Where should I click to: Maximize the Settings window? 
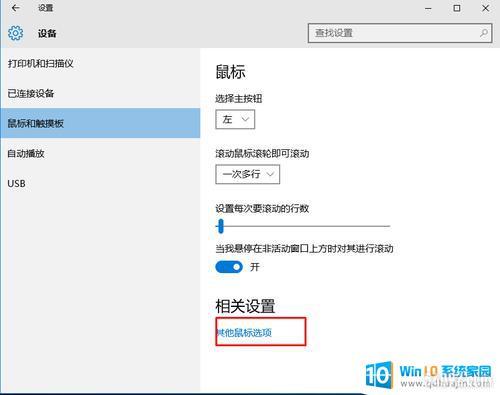click(457, 8)
